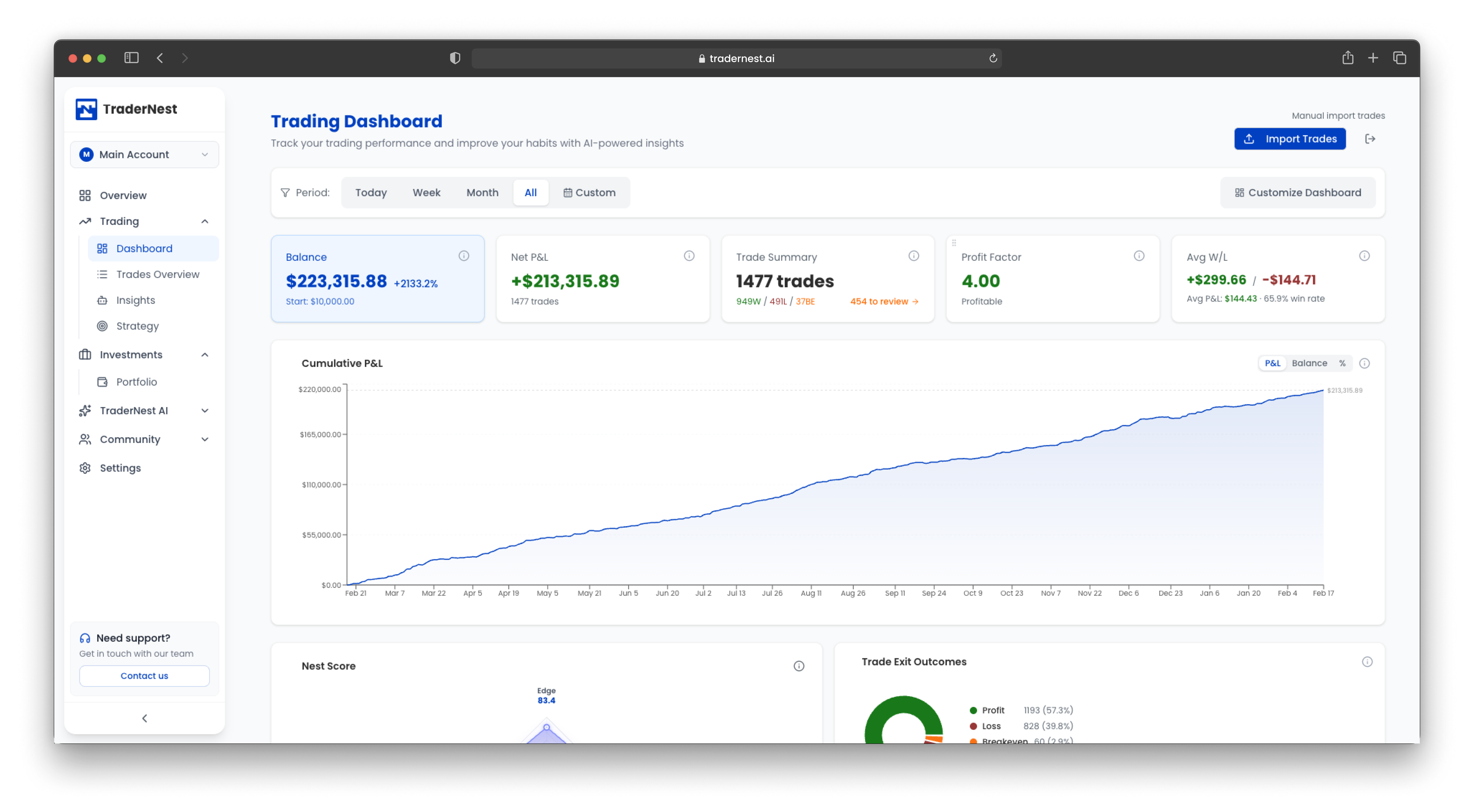This screenshot has width=1474, height=812.
Task: Select the Dashboard icon in the sidebar
Action: 102,248
